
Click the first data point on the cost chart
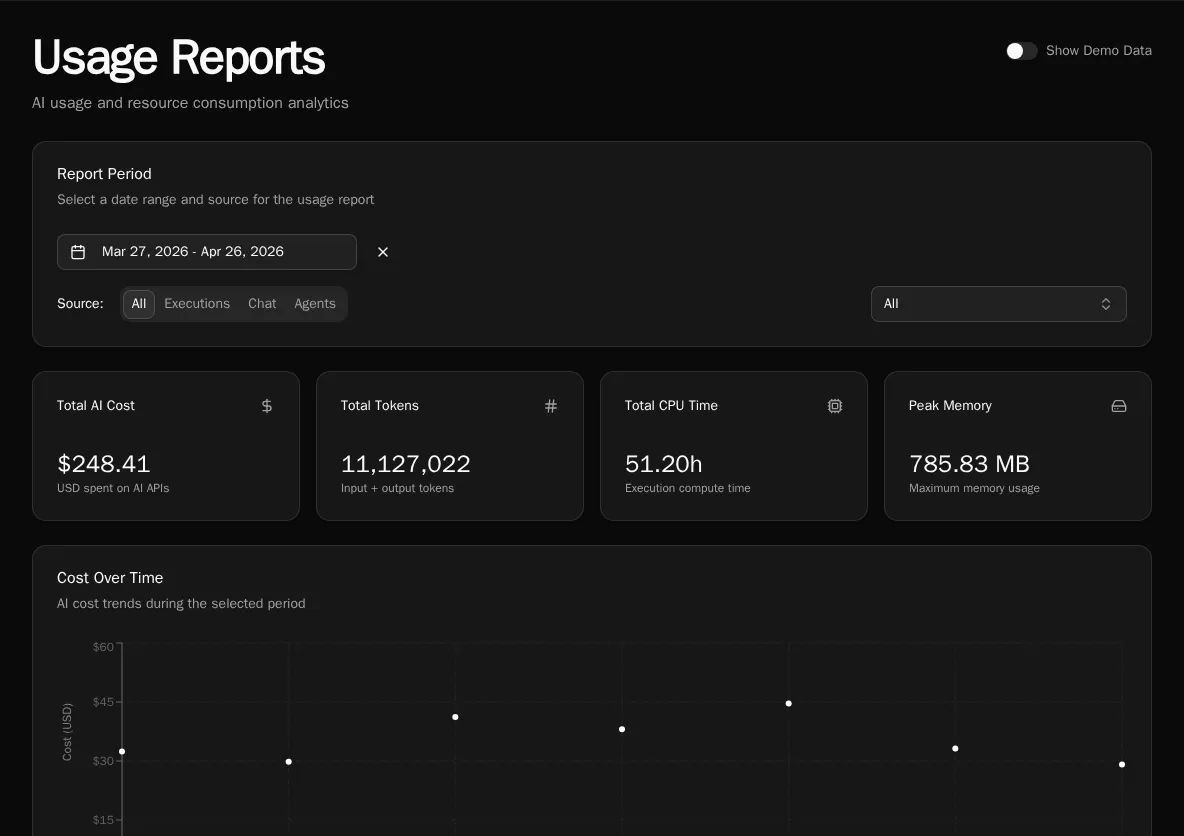[x=122, y=751]
